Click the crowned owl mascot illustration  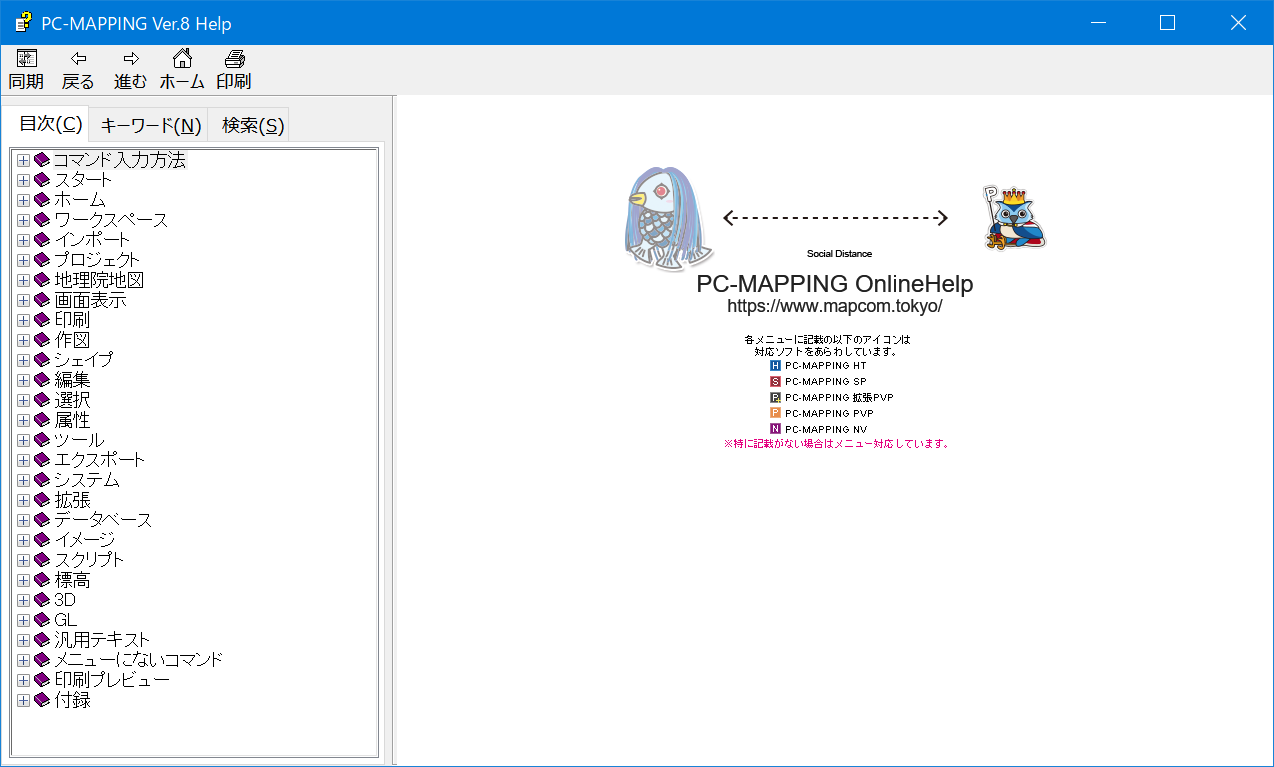pyautogui.click(x=1013, y=217)
